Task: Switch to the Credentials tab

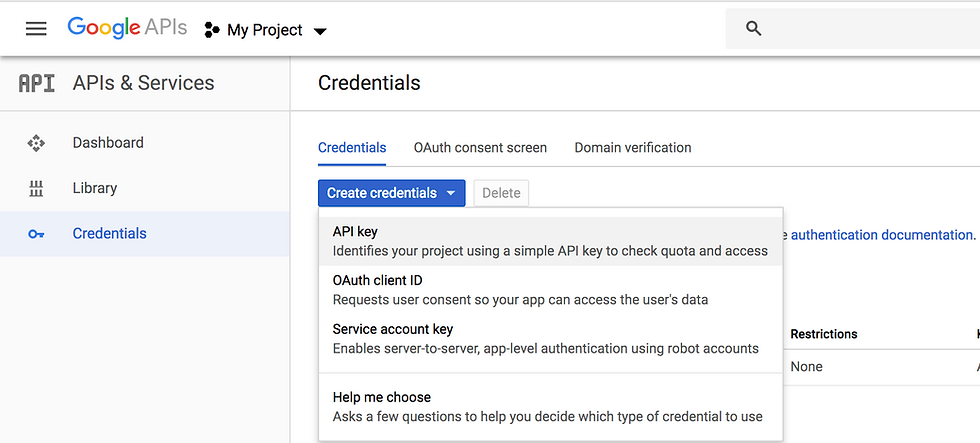Action: [352, 148]
